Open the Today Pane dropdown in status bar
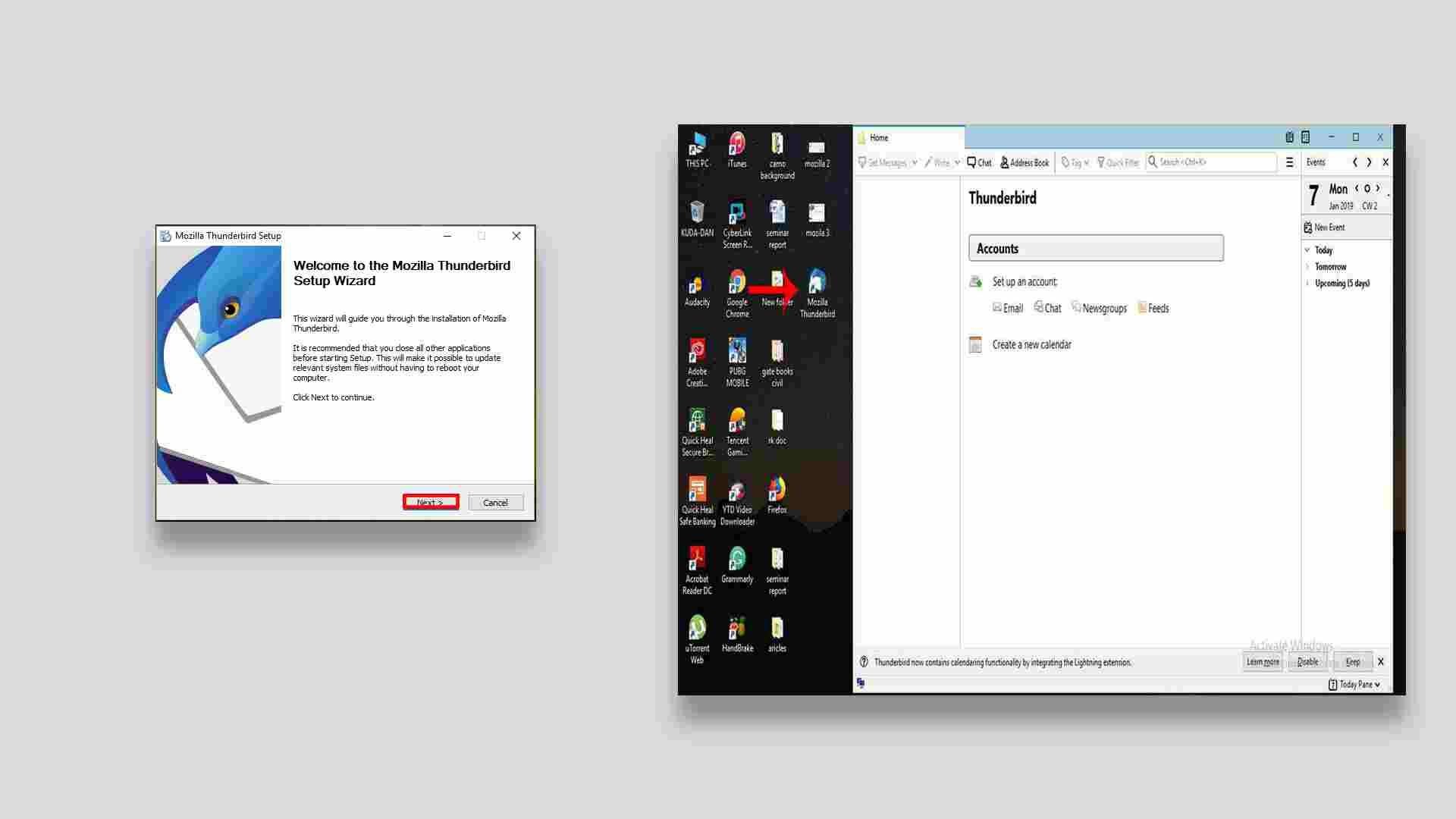Viewport: 1456px width, 819px height. (x=1354, y=685)
